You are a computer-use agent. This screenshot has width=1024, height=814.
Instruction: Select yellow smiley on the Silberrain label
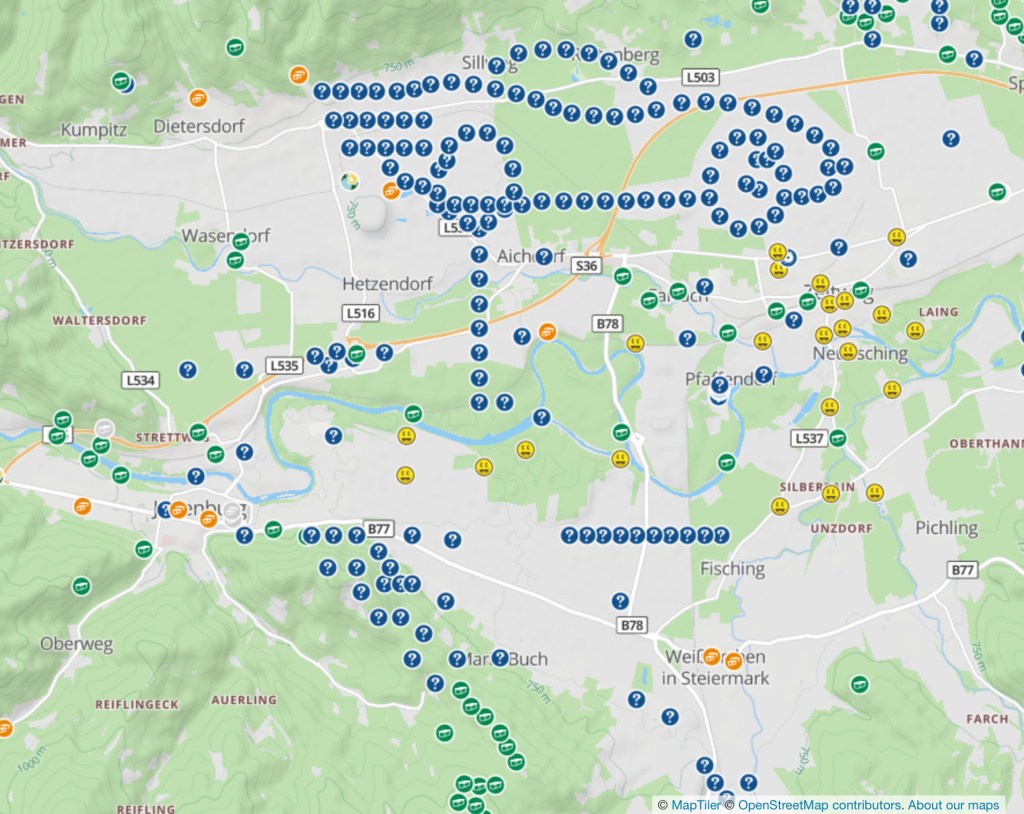click(829, 492)
